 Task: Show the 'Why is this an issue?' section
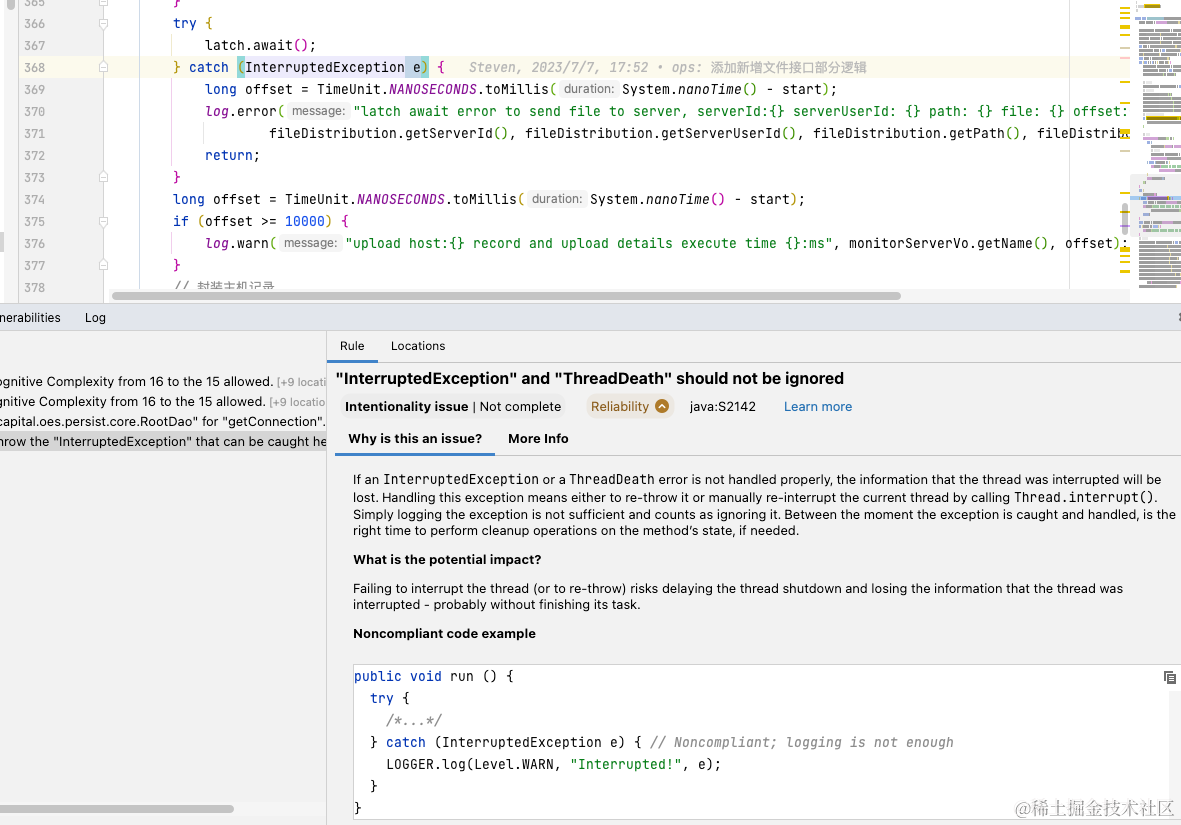click(x=415, y=438)
